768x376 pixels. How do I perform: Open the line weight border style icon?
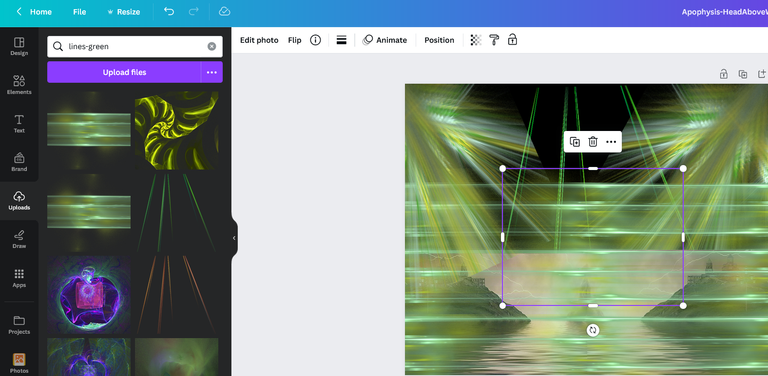point(341,40)
